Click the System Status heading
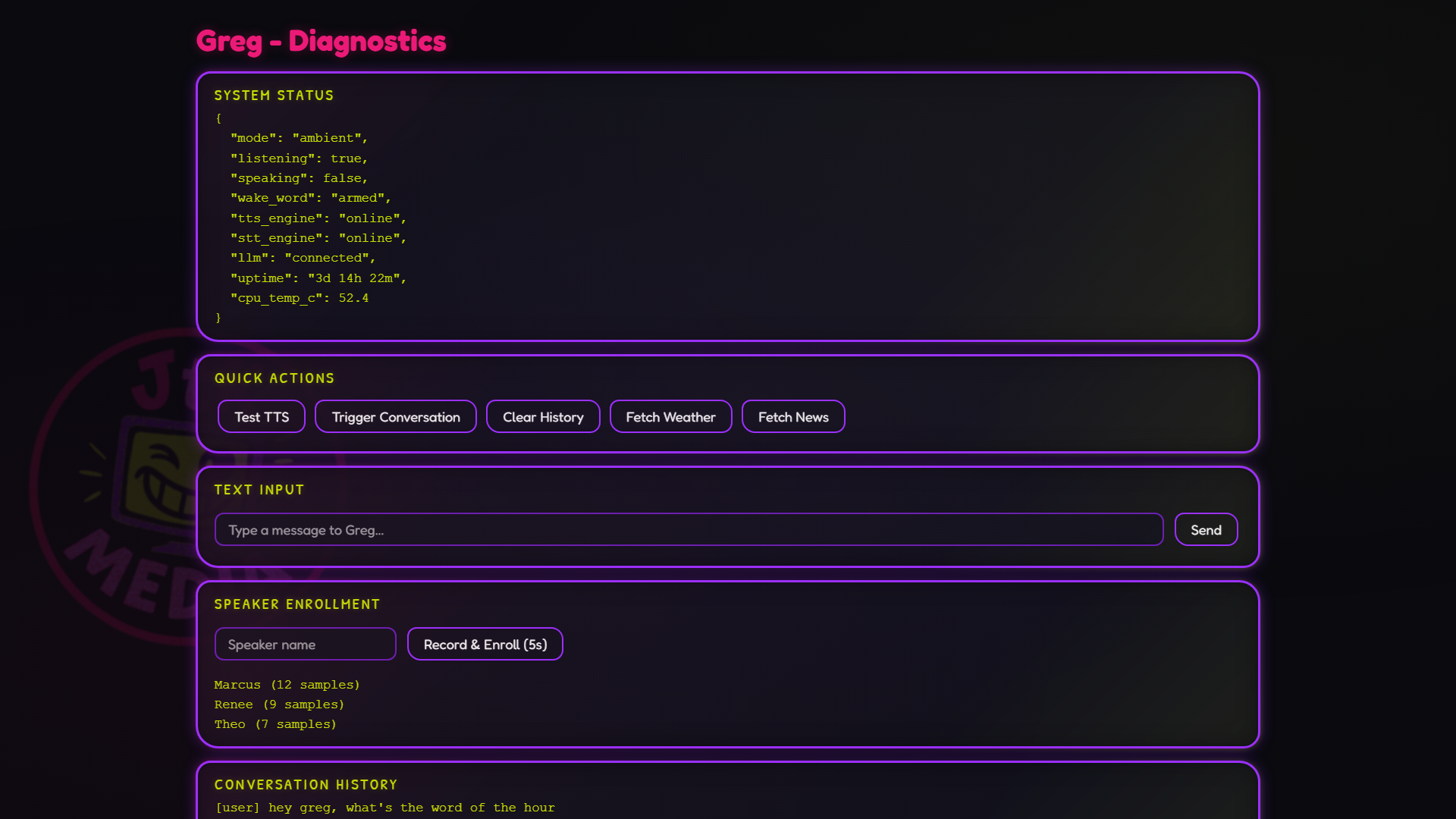Image resolution: width=1456 pixels, height=819 pixels. pos(274,96)
